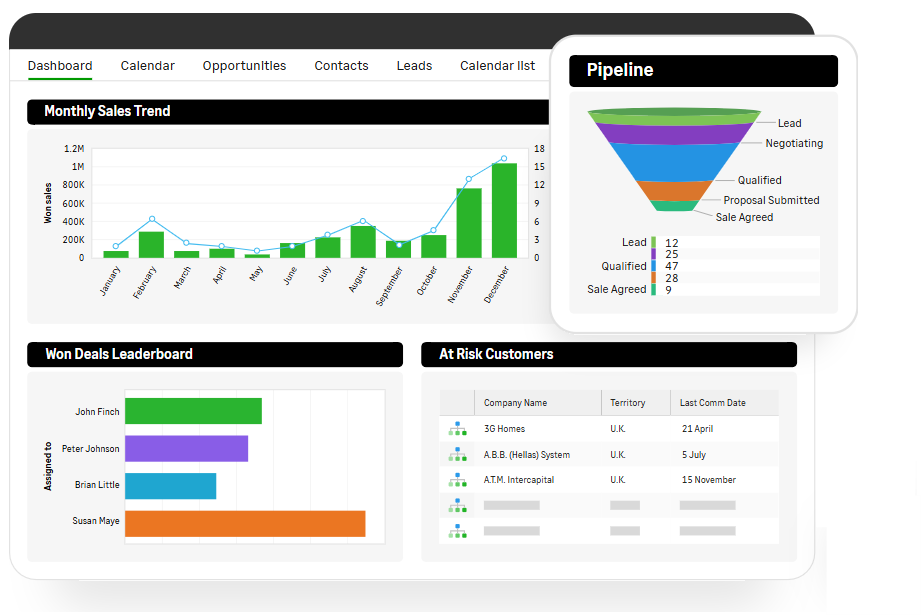Select the org icon beside A.B.B. (Hellas) System
921x615 pixels.
click(x=457, y=454)
